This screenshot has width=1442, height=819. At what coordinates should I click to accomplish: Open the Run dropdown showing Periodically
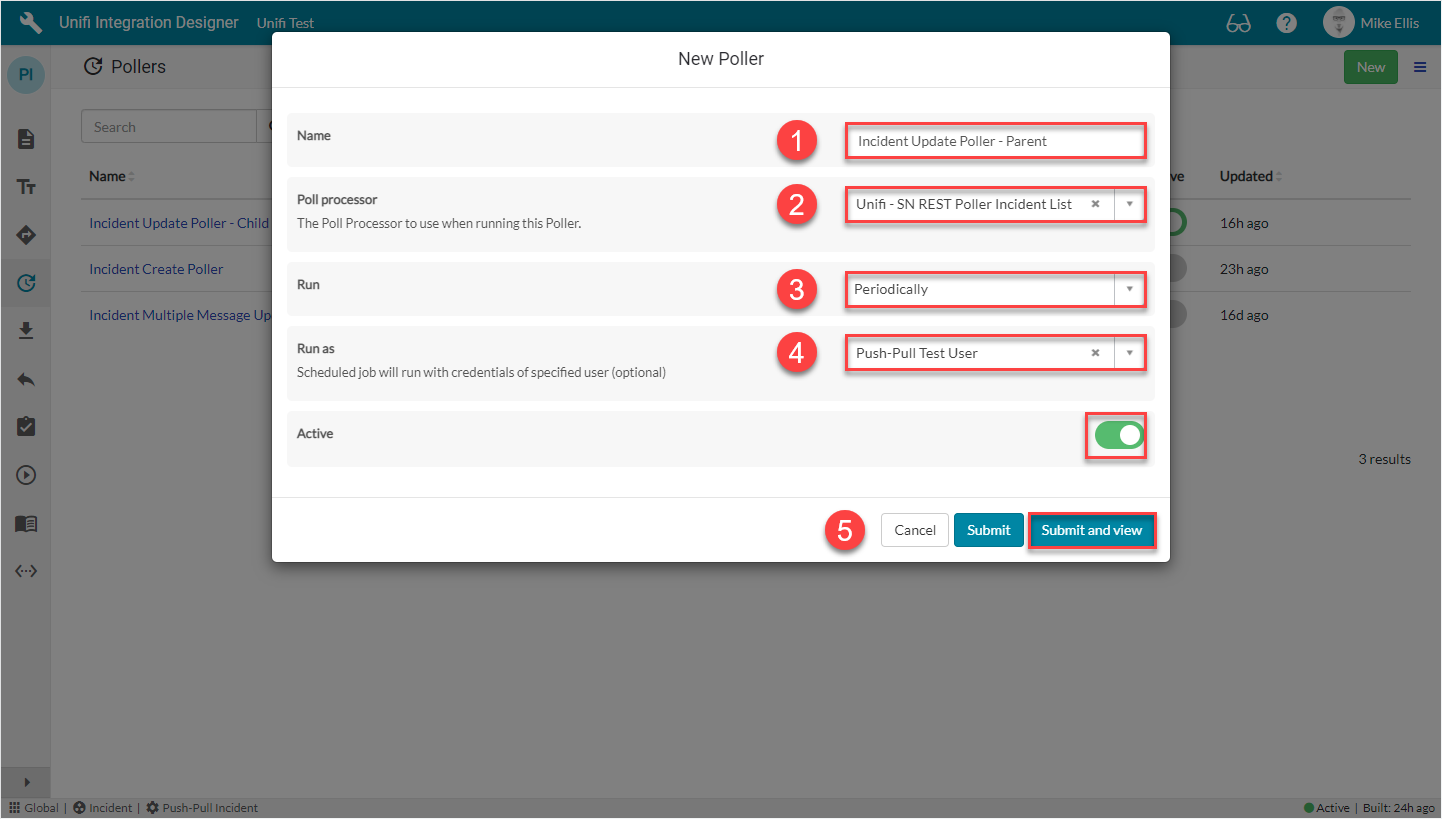[1130, 289]
